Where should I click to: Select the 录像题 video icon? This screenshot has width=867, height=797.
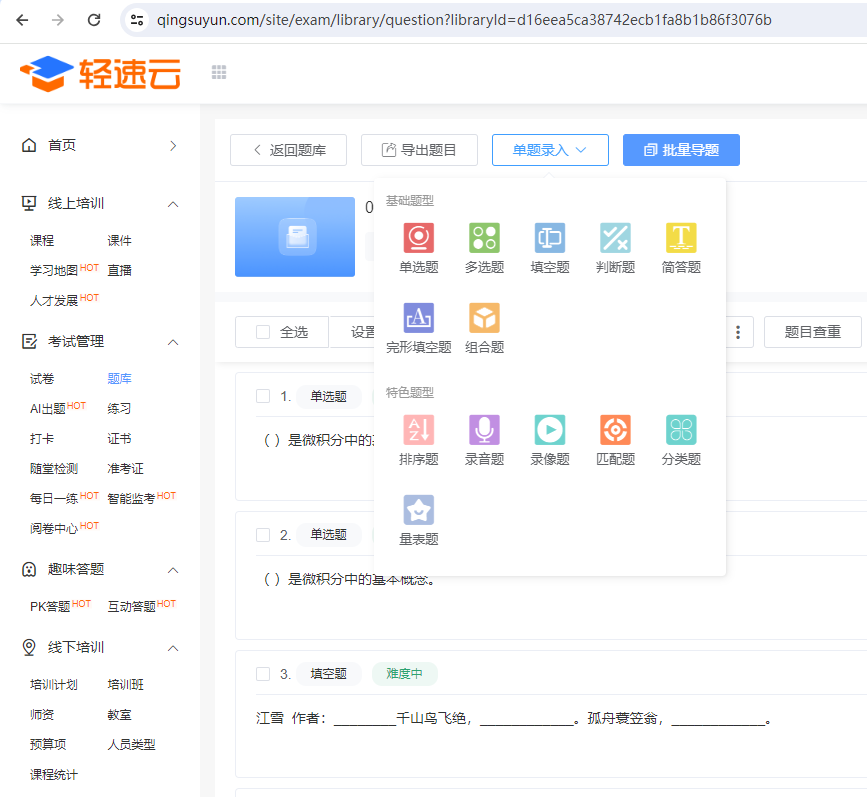550,430
